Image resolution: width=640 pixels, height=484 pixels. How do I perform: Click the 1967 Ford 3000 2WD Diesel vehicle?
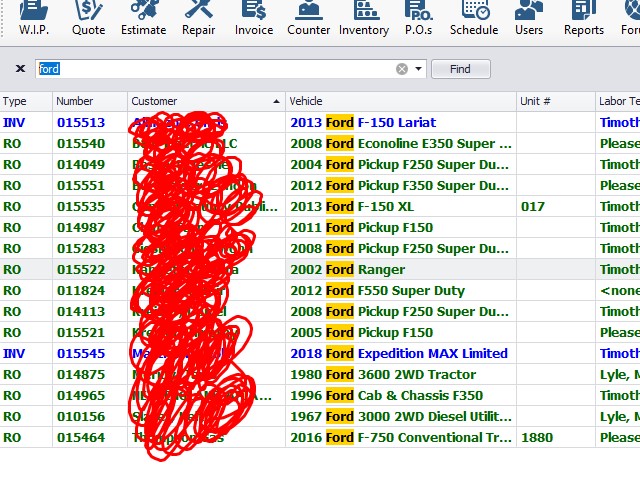point(401,417)
